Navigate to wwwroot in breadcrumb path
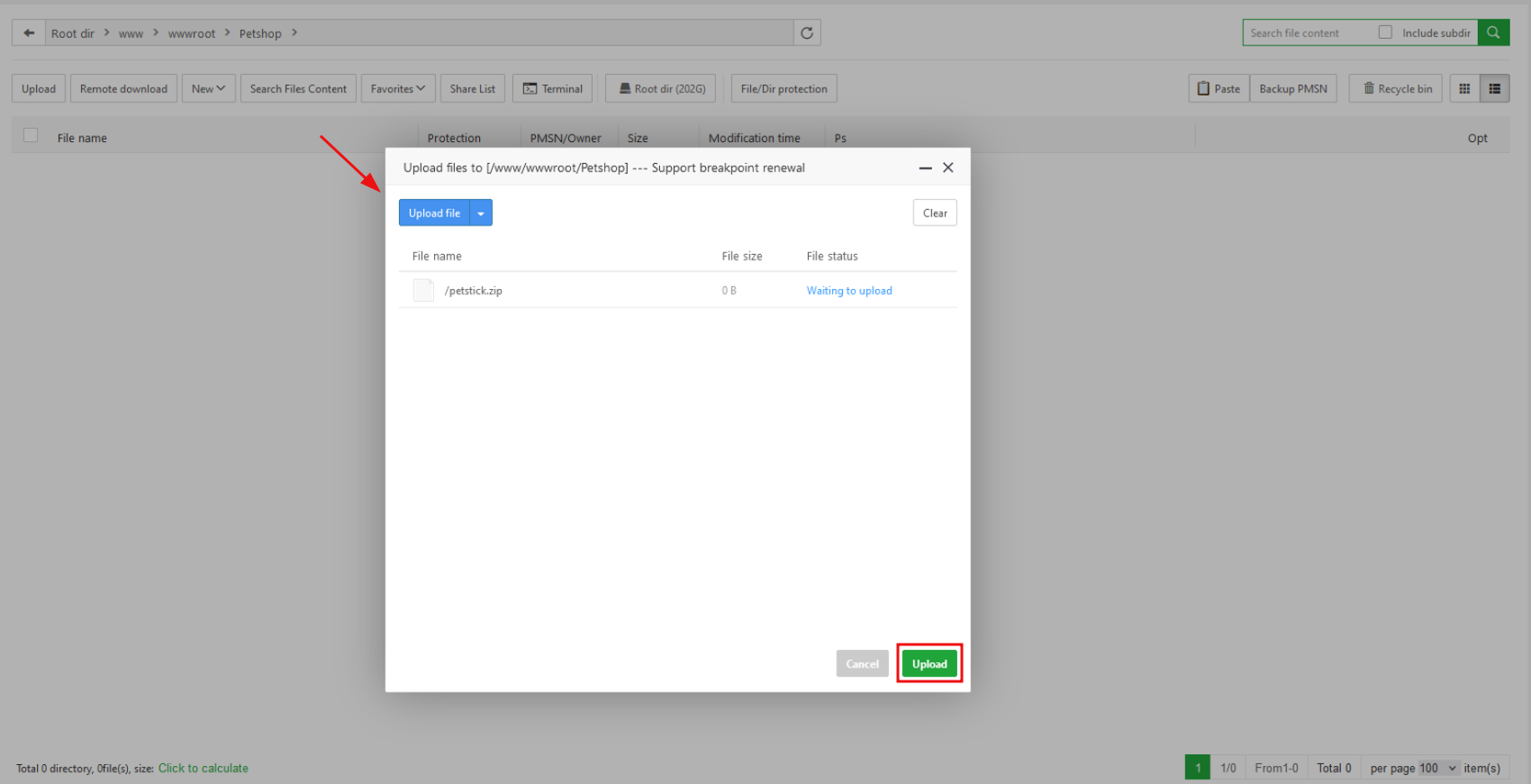 (x=191, y=34)
